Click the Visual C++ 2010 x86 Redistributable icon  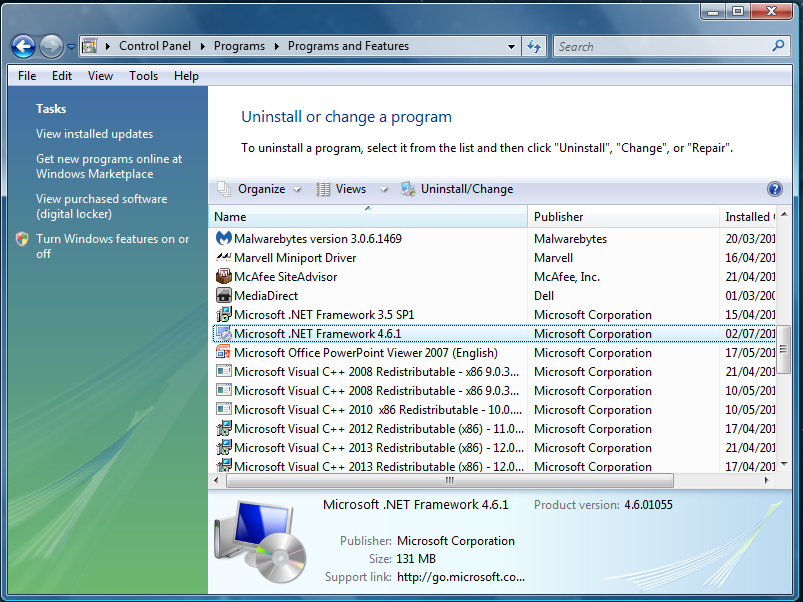[224, 409]
